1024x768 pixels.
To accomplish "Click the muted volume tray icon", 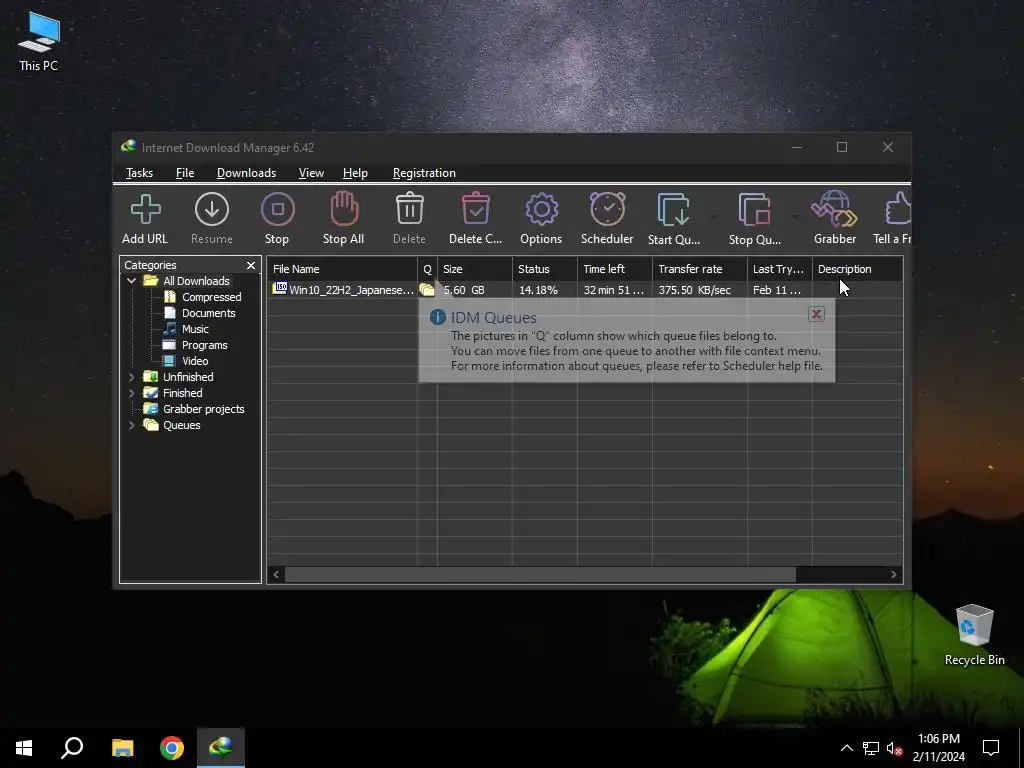I will (x=894, y=748).
